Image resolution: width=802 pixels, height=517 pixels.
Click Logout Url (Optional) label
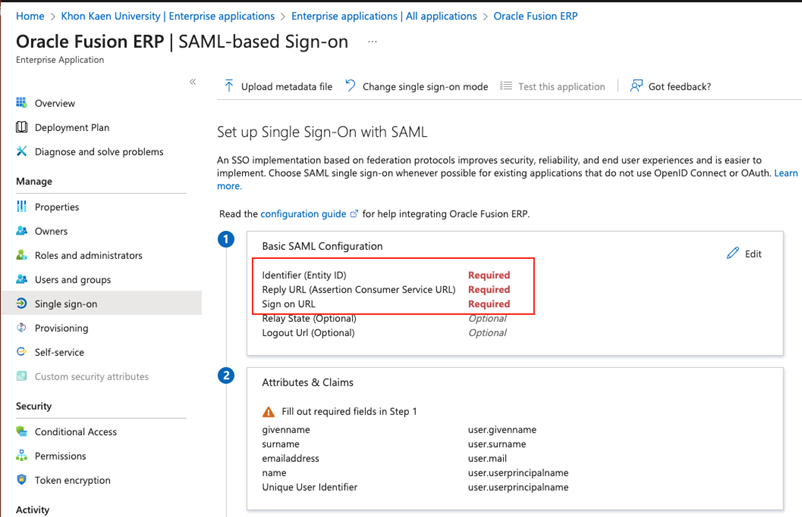(308, 332)
